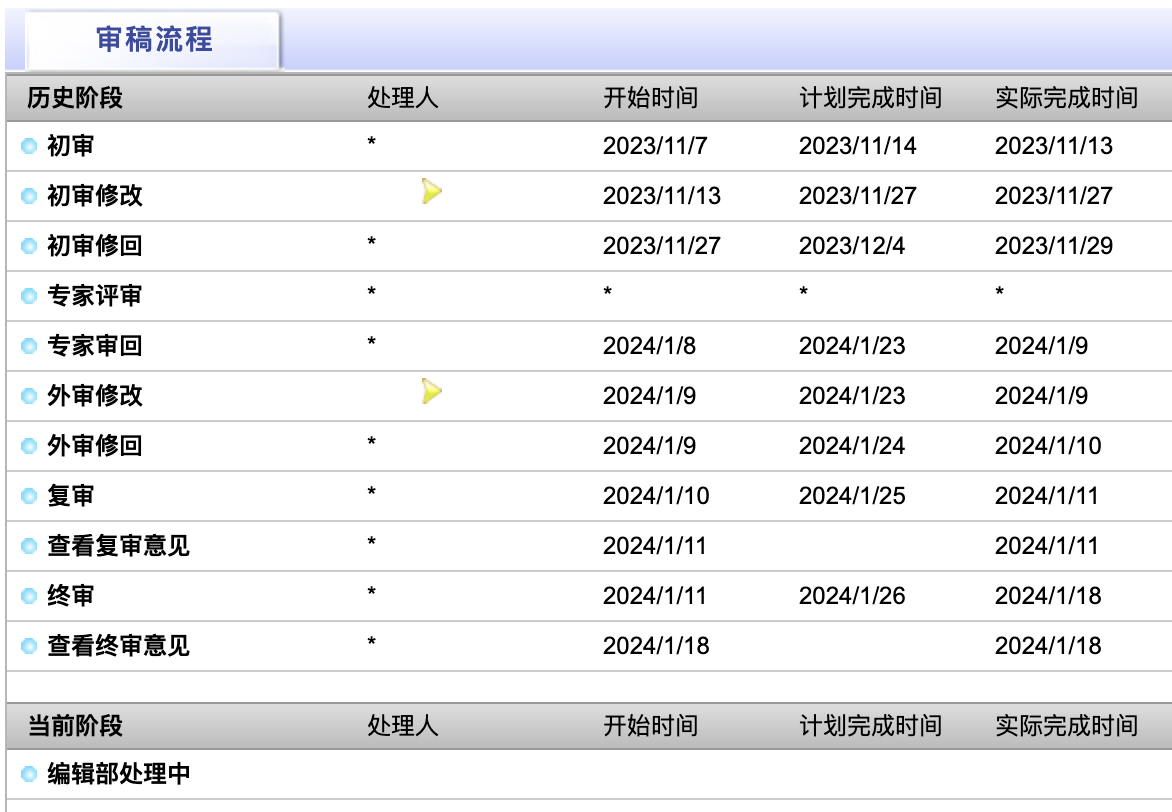Open the 查看终审意见 stage link

tap(118, 646)
